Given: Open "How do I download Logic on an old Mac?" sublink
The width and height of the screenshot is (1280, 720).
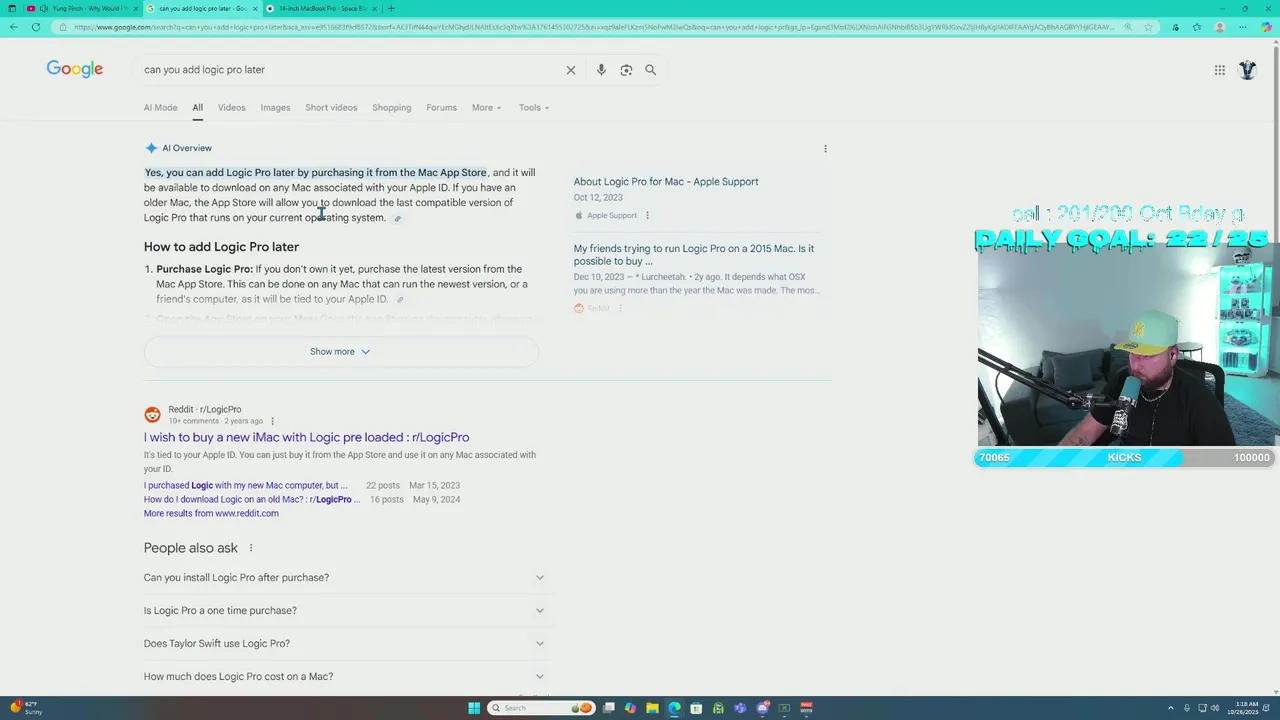Looking at the screenshot, I should (x=252, y=499).
